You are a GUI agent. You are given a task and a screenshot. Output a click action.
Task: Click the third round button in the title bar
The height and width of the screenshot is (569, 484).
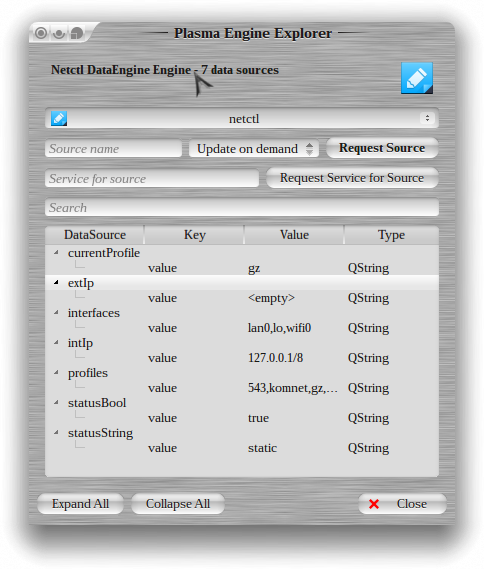[x=77, y=33]
